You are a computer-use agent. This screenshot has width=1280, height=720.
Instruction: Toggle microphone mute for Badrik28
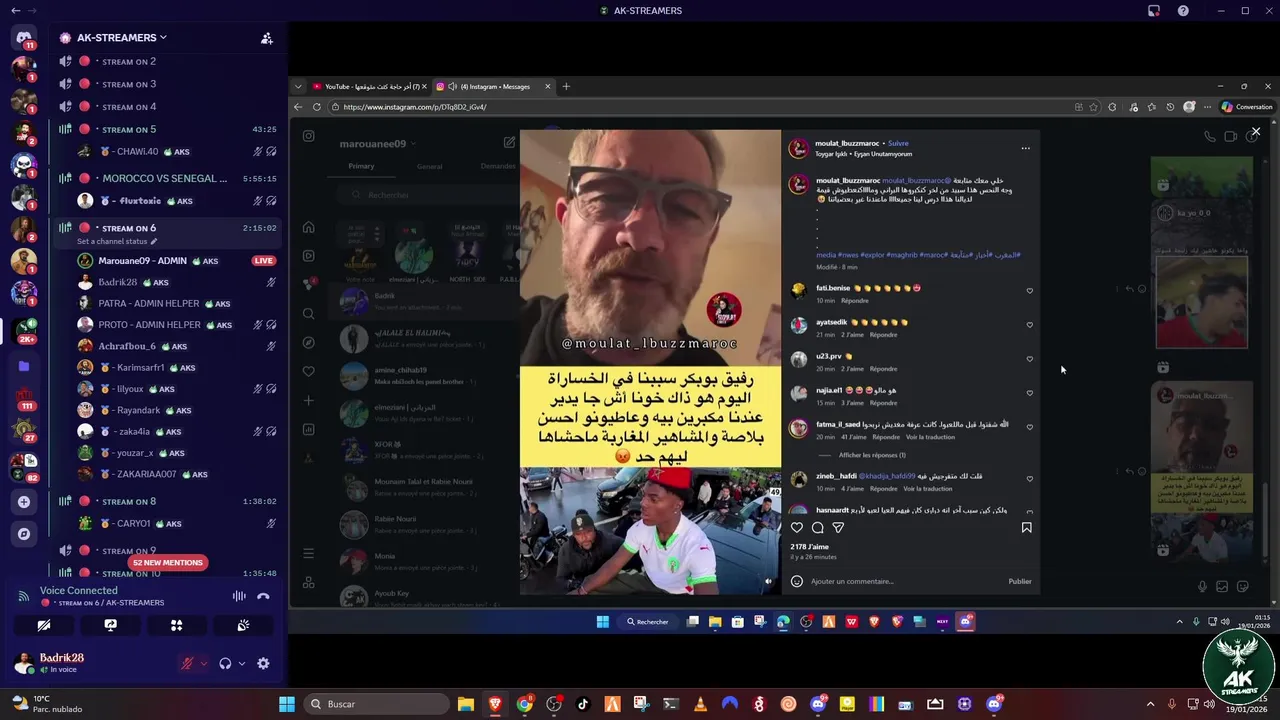click(187, 663)
